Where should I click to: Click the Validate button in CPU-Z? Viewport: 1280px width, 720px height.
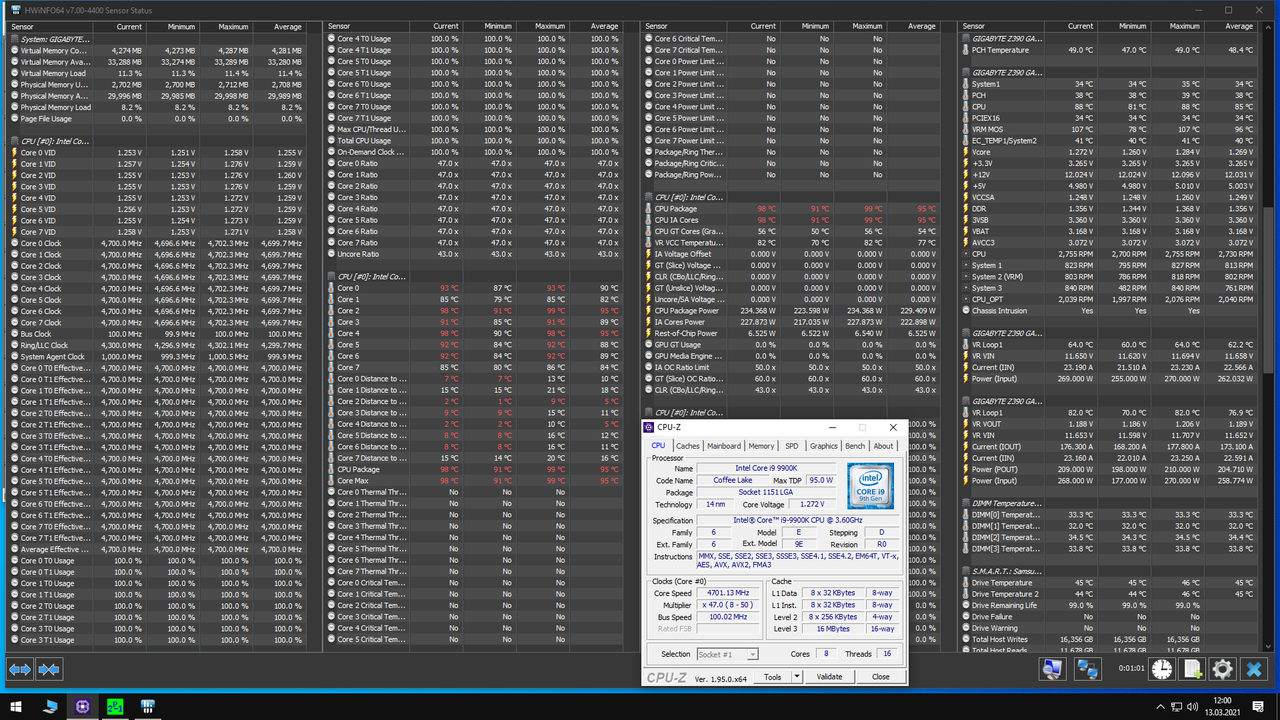pyautogui.click(x=829, y=677)
